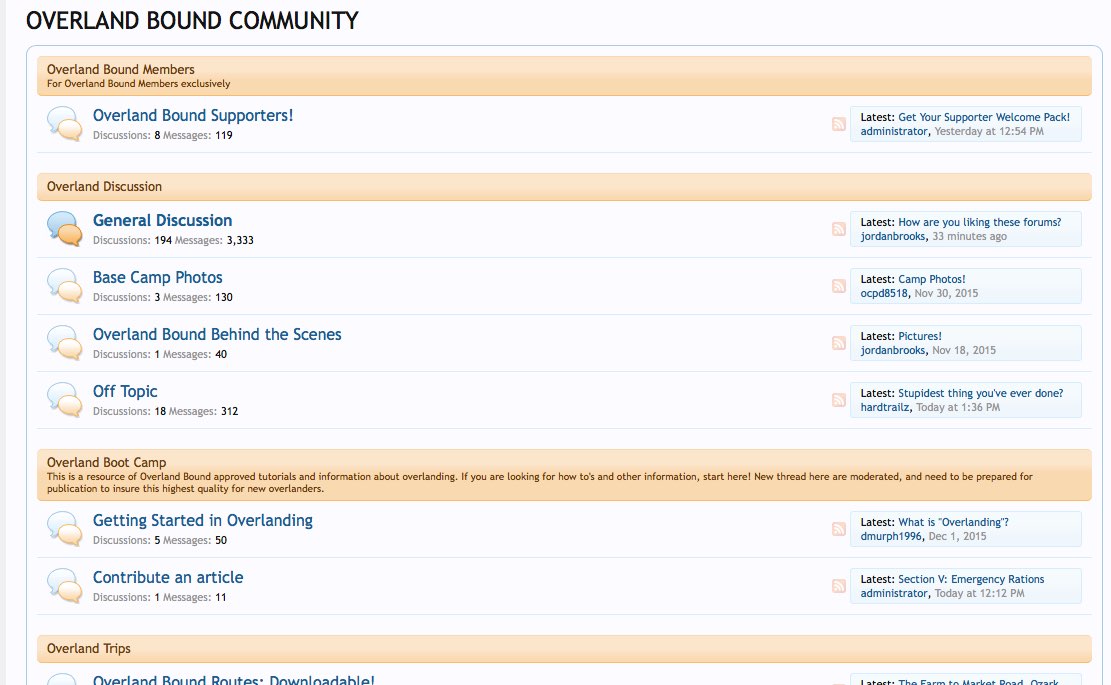Click the Supporters message count 119
The image size is (1111, 685).
[x=224, y=135]
